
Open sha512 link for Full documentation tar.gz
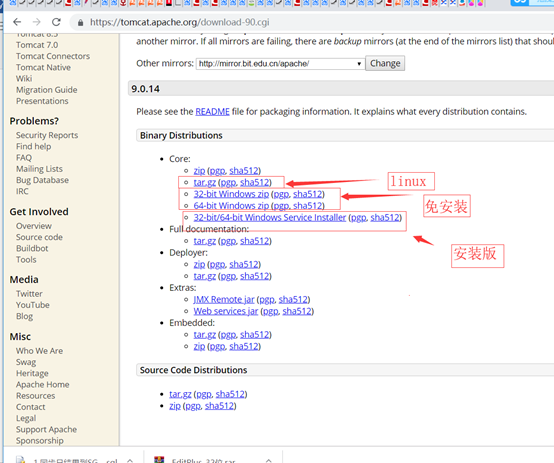(255, 241)
